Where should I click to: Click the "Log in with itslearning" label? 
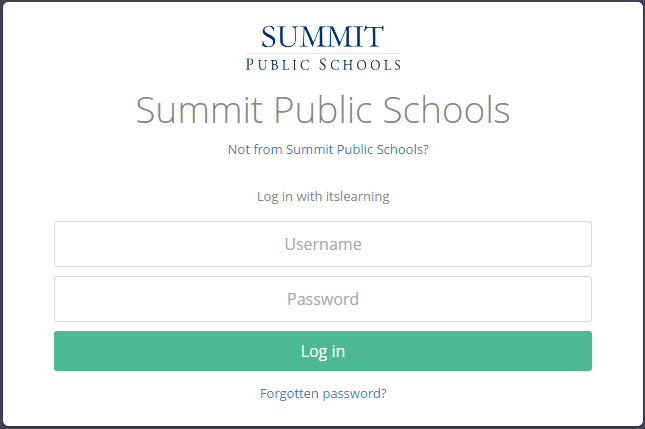pos(323,196)
